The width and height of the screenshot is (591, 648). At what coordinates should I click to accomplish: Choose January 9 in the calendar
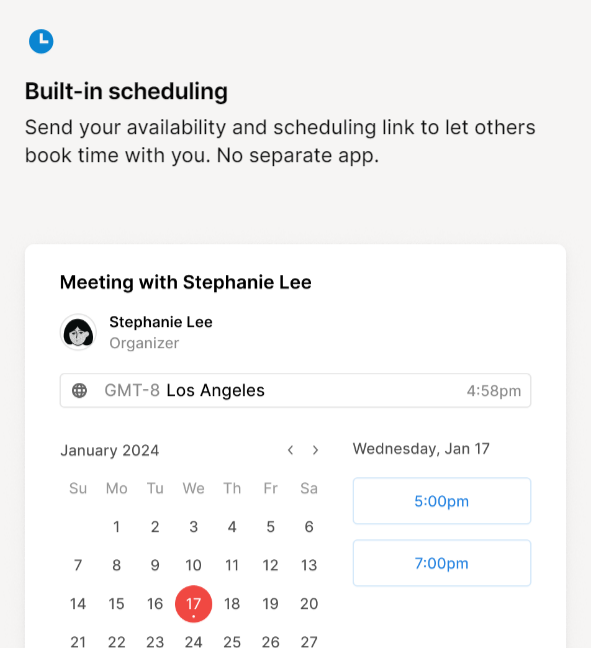coord(155,565)
